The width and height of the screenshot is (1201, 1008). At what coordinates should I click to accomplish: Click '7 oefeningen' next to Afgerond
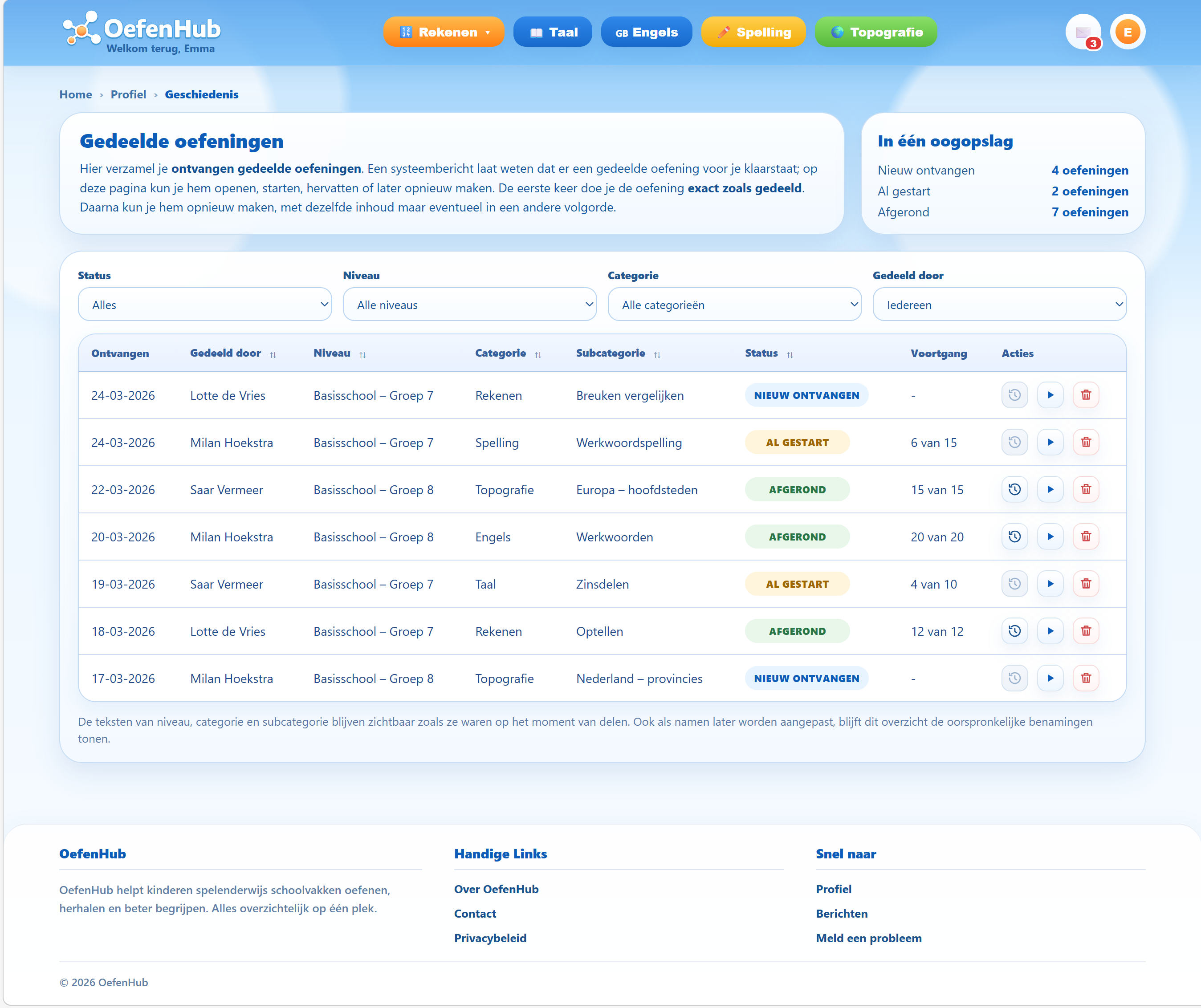(x=1090, y=212)
